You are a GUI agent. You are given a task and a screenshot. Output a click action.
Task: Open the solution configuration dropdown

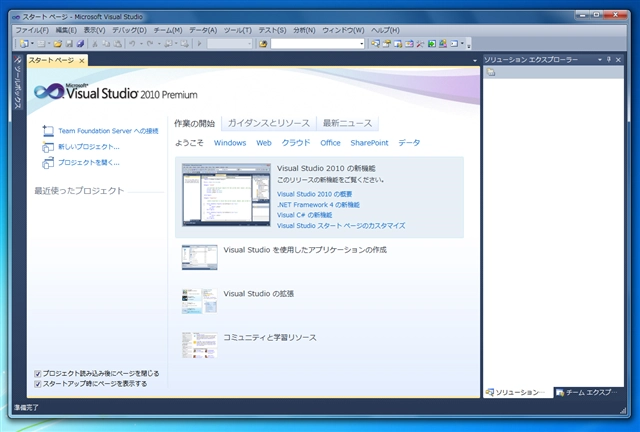click(249, 44)
